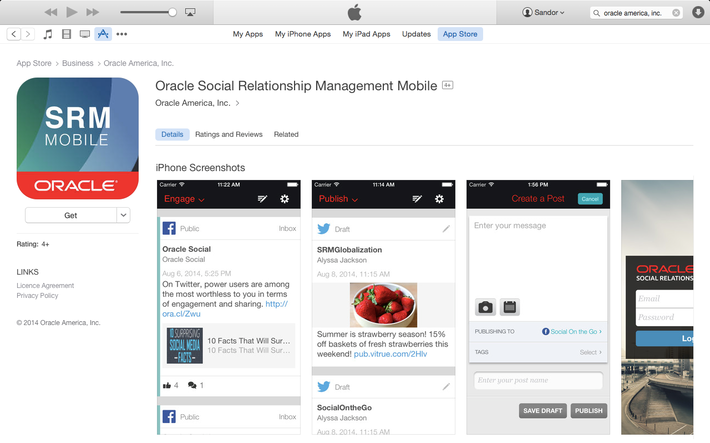Click the ora.cl/Zwu link in the post
Image resolution: width=710 pixels, height=443 pixels.
[181, 313]
